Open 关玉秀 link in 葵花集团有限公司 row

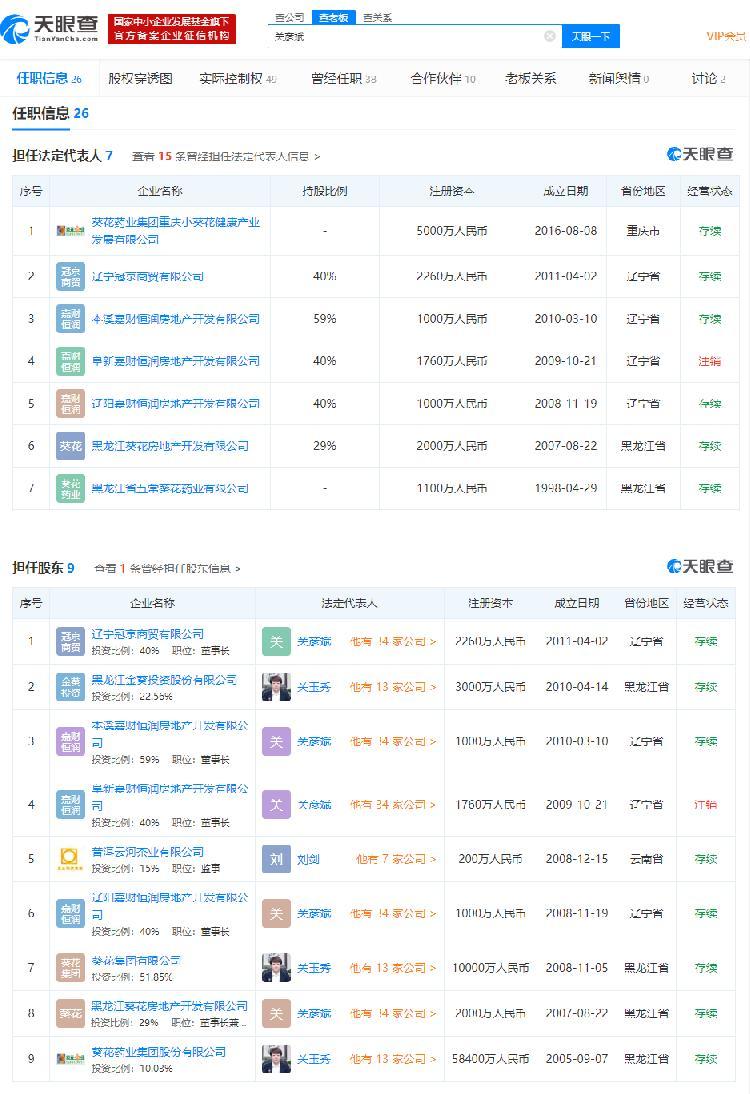[314, 968]
